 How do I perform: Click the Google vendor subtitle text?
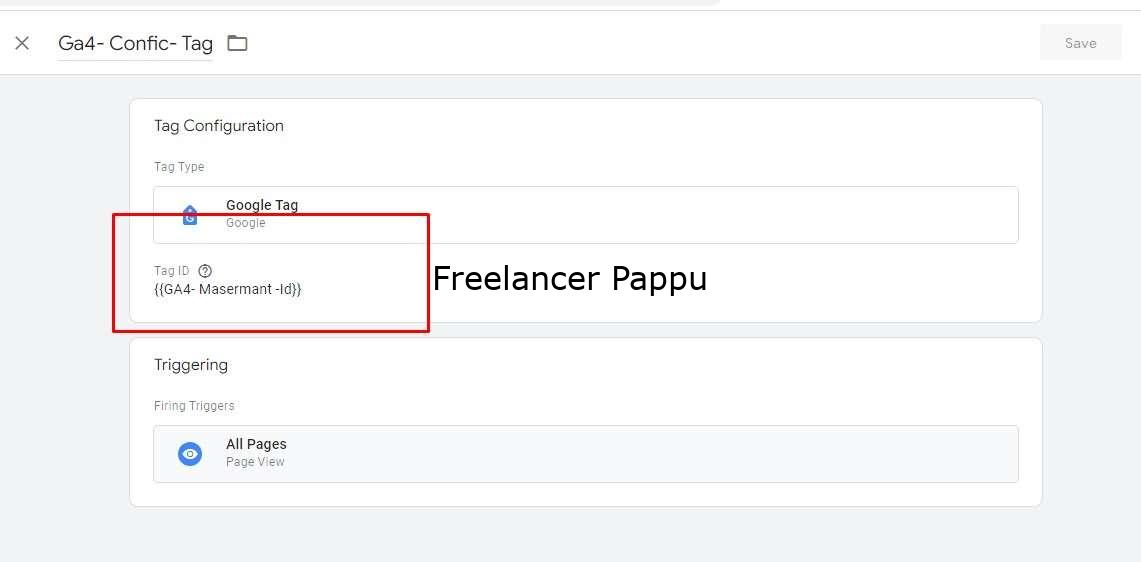pos(246,223)
